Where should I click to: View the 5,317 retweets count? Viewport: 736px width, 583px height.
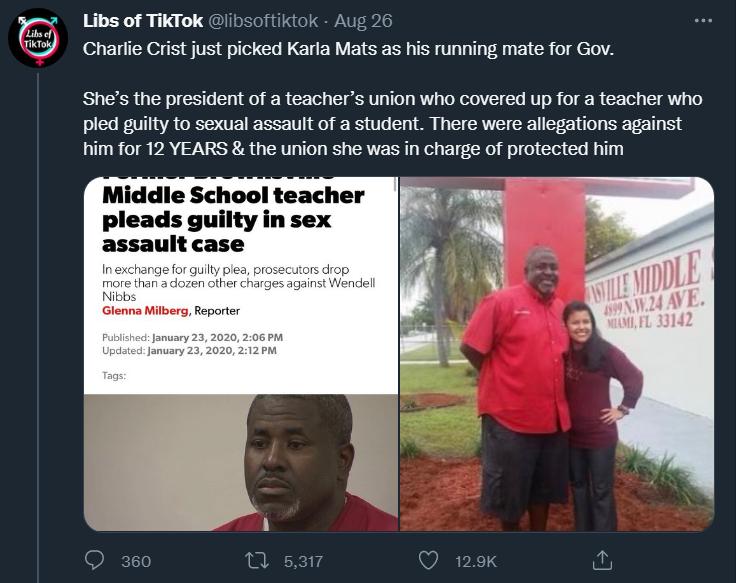pos(303,561)
